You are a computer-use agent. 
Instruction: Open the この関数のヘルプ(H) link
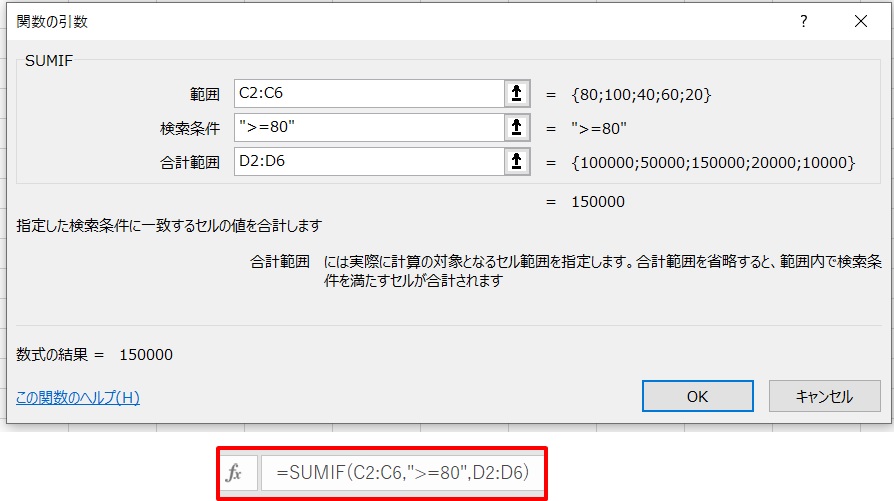[x=78, y=397]
